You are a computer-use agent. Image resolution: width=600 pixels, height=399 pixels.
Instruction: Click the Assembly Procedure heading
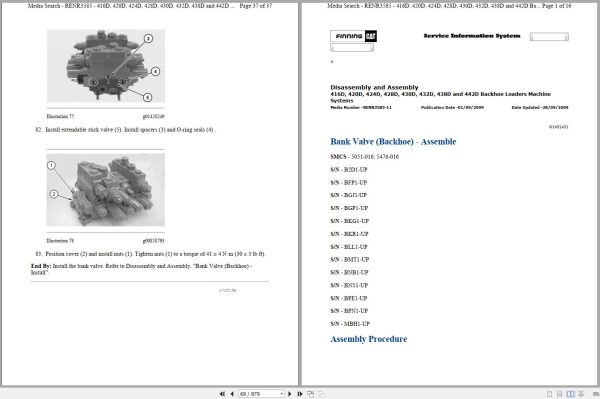[x=368, y=339]
